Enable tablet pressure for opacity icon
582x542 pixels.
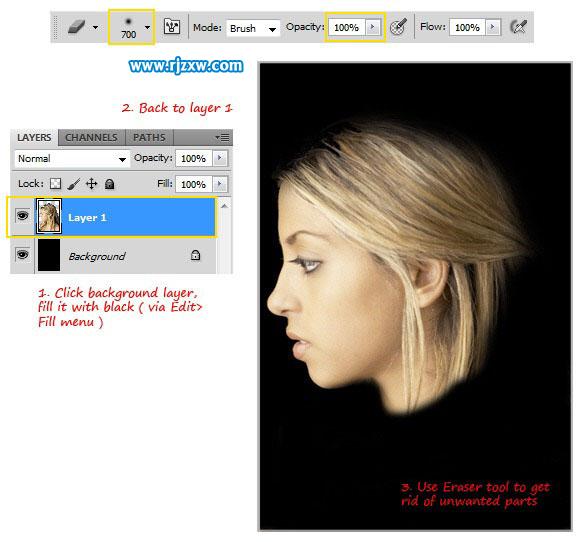click(399, 27)
